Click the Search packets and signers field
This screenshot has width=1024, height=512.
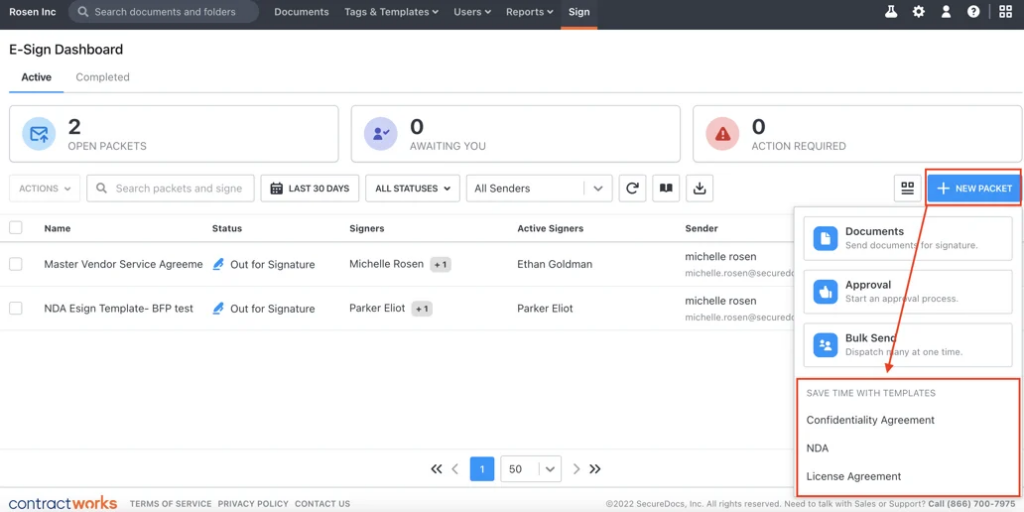pos(170,188)
